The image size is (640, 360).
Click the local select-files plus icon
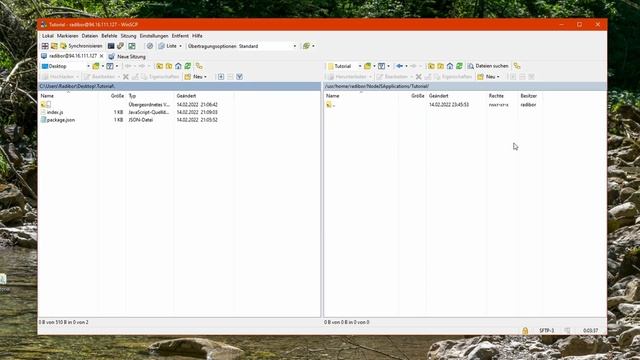[x=221, y=77]
